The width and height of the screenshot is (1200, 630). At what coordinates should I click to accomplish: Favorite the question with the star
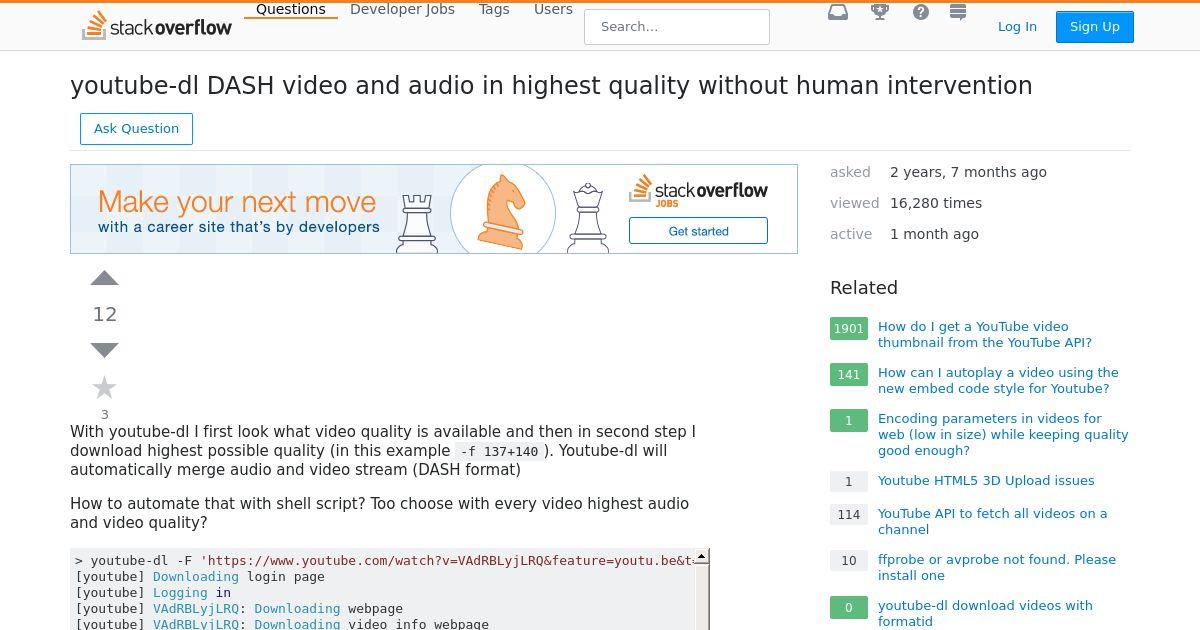(x=104, y=387)
